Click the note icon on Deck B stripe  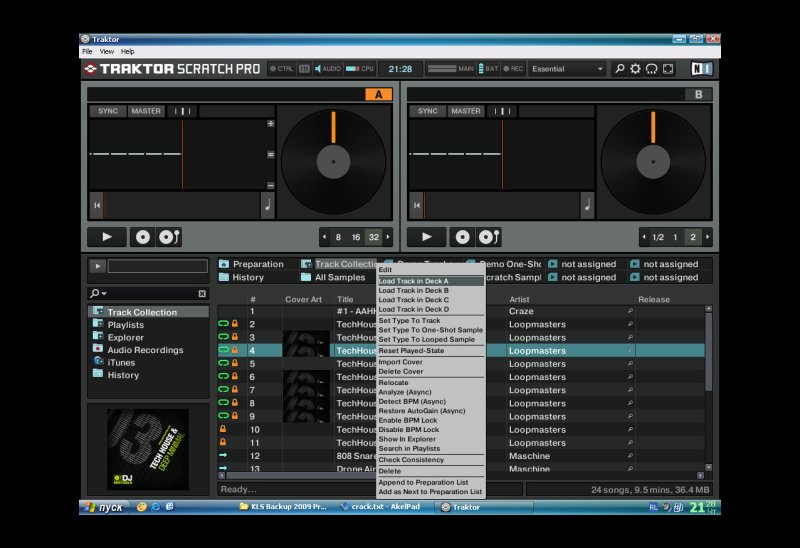coord(587,205)
